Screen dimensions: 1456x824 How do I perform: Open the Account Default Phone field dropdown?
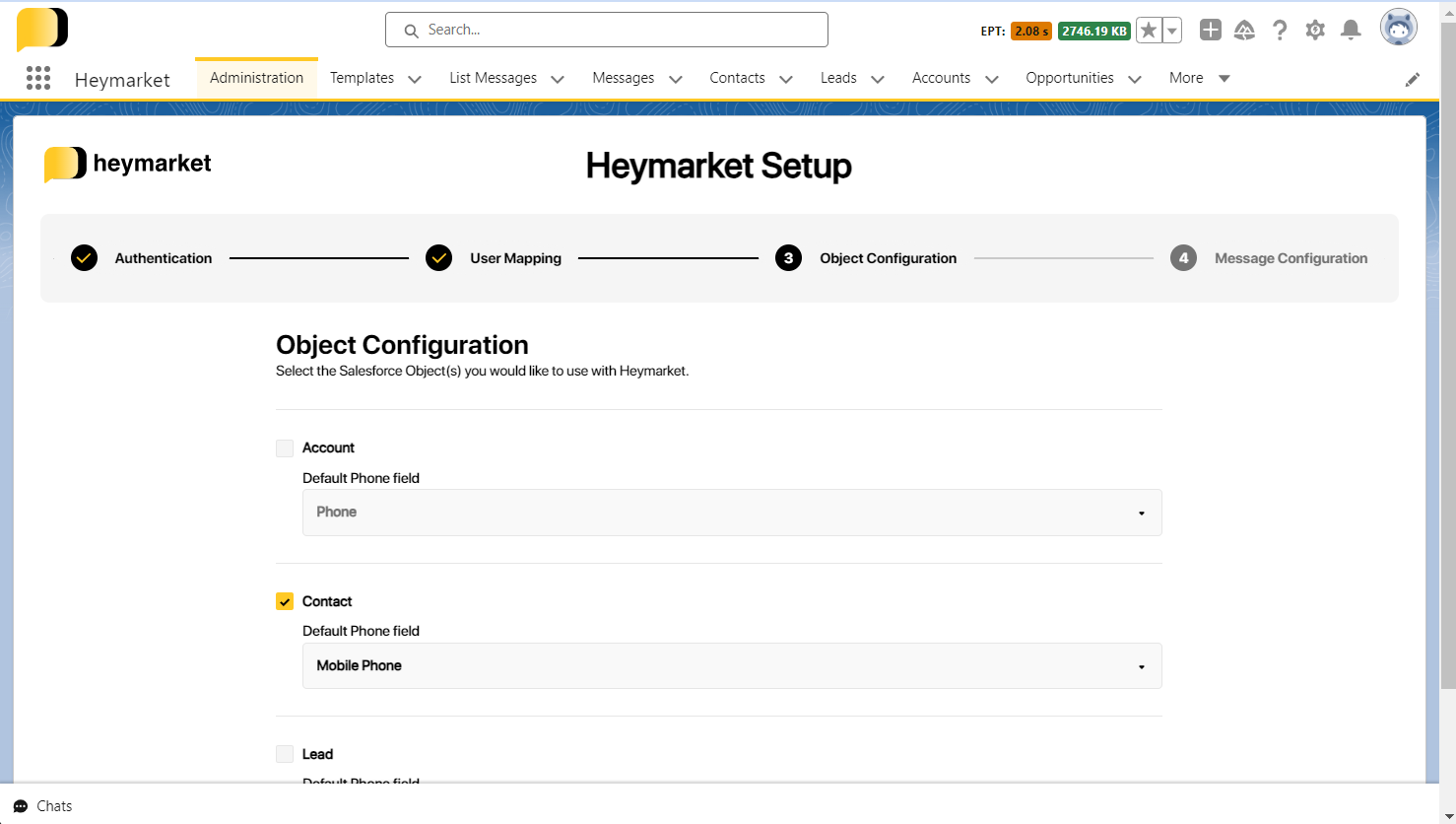pyautogui.click(x=732, y=513)
